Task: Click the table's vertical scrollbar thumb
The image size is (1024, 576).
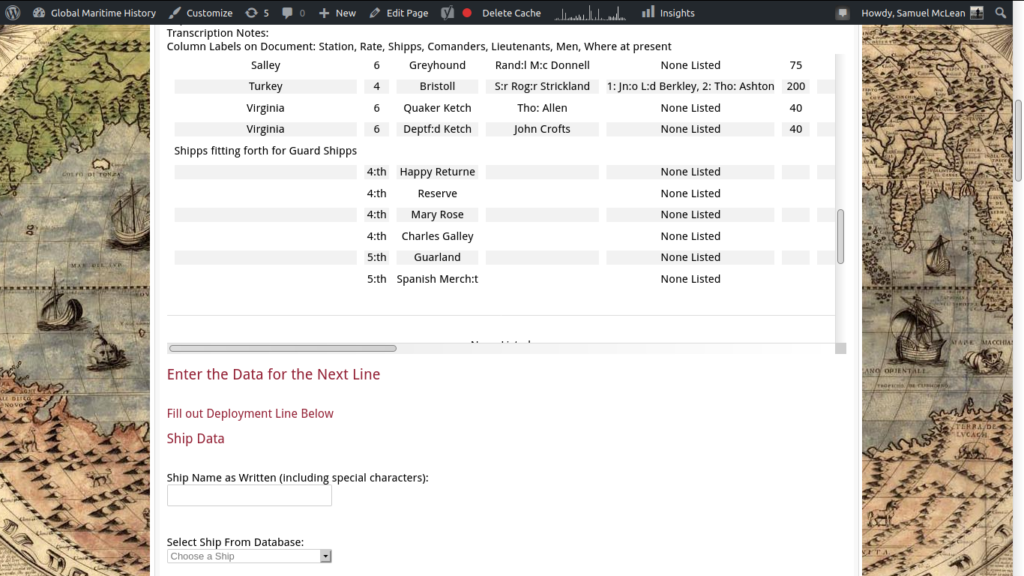Action: 840,236
